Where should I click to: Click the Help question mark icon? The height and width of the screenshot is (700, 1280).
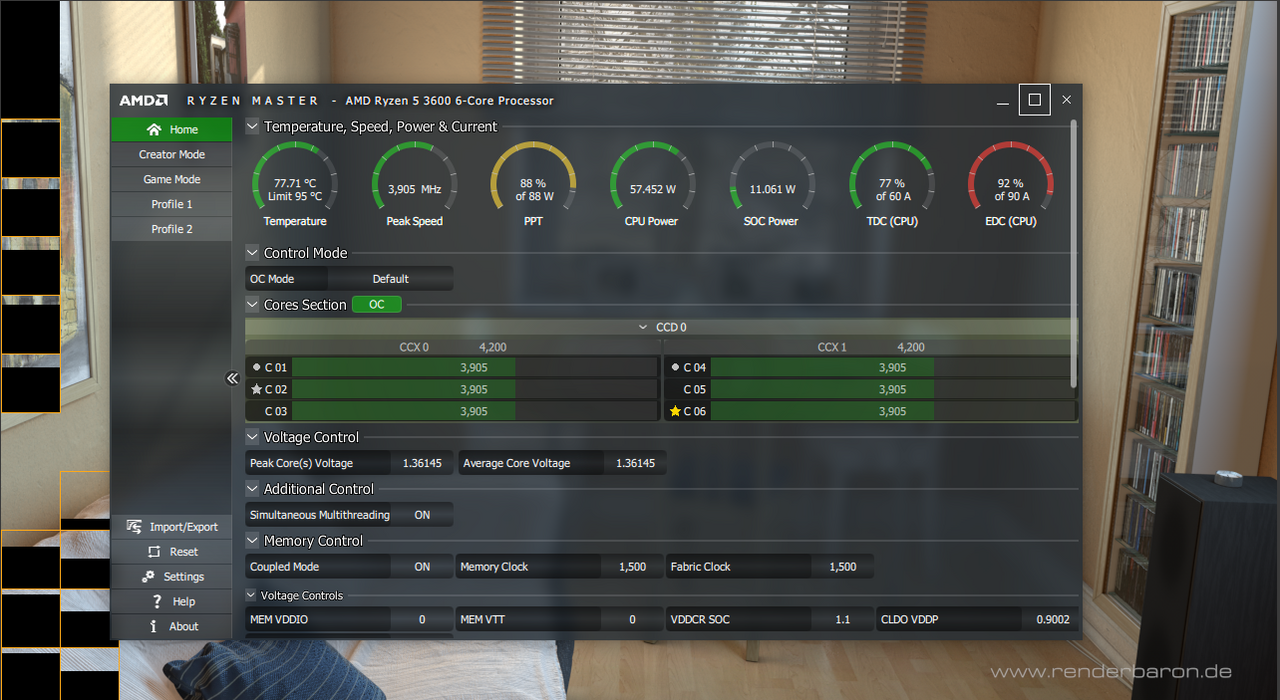click(x=157, y=602)
